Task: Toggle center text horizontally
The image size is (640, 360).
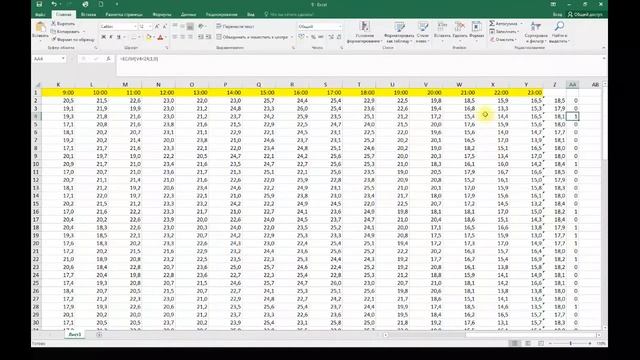Action: pos(182,37)
